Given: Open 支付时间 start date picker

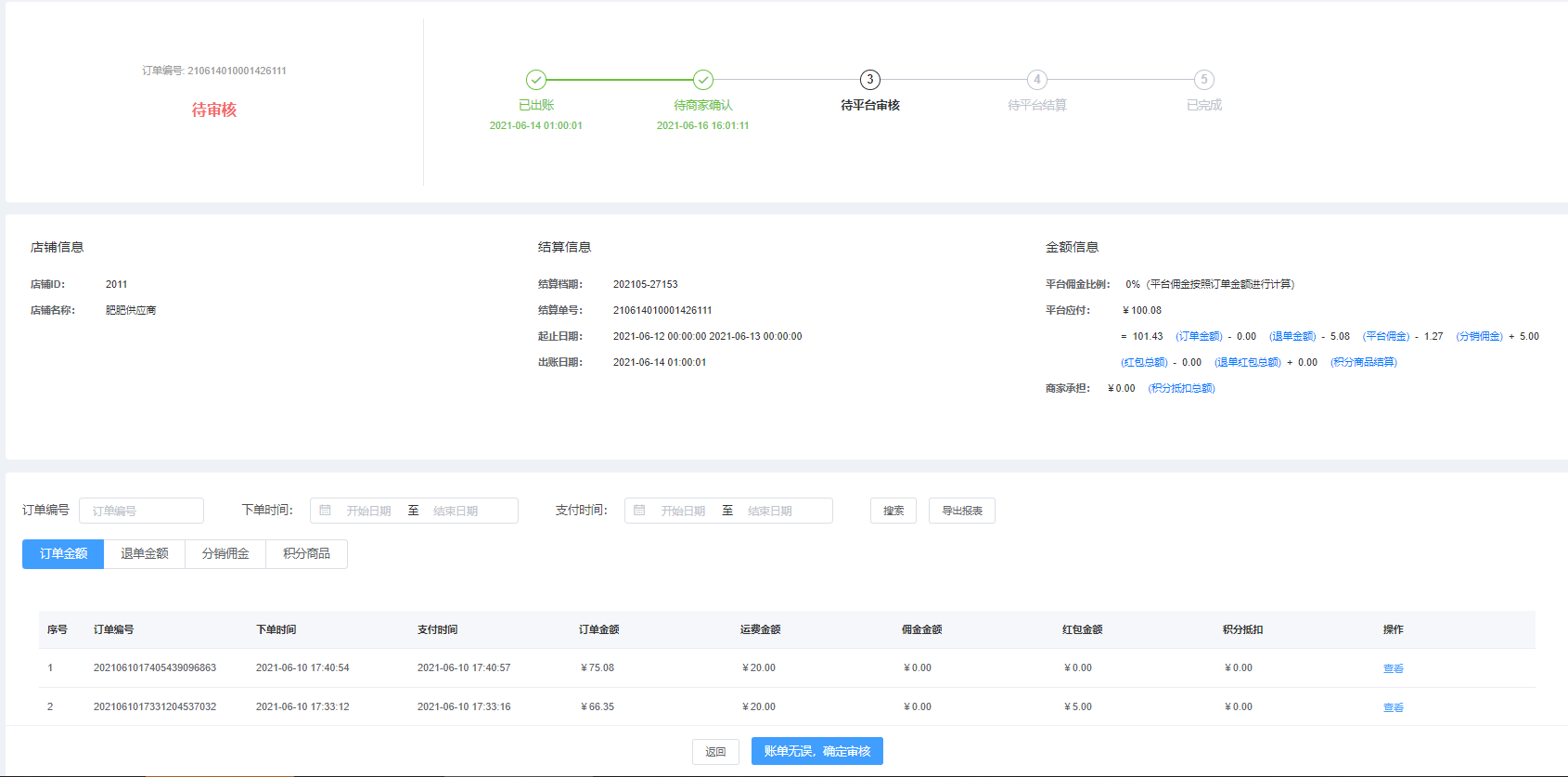Looking at the screenshot, I should [x=683, y=511].
